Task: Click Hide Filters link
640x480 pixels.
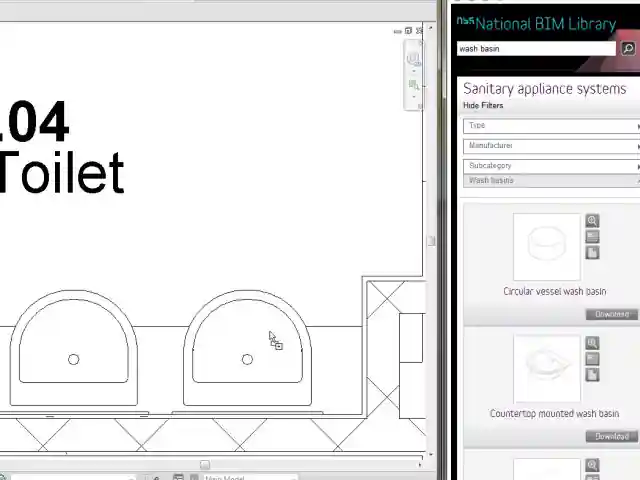Action: [483, 105]
